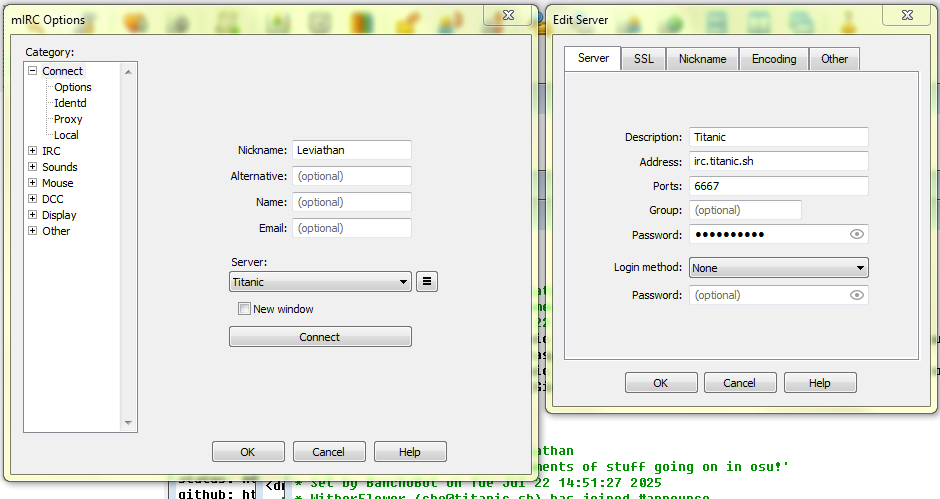
Task: Open the Login method dropdown
Action: click(x=779, y=267)
